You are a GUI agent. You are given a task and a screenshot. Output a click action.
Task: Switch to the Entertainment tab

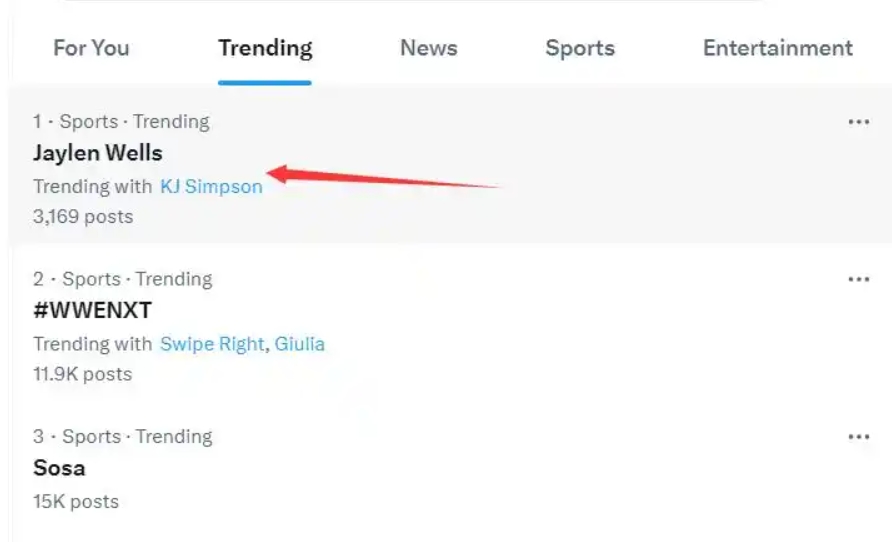pos(777,48)
